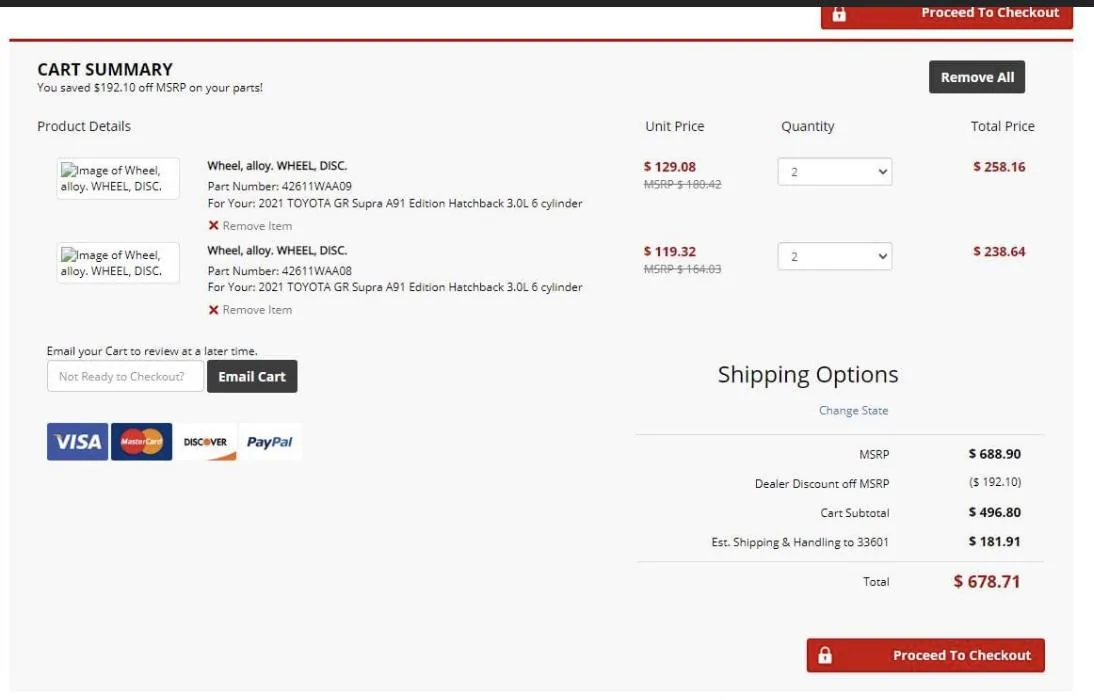Click the PayPal payment logo
The width and height of the screenshot is (1094, 700).
tap(269, 442)
